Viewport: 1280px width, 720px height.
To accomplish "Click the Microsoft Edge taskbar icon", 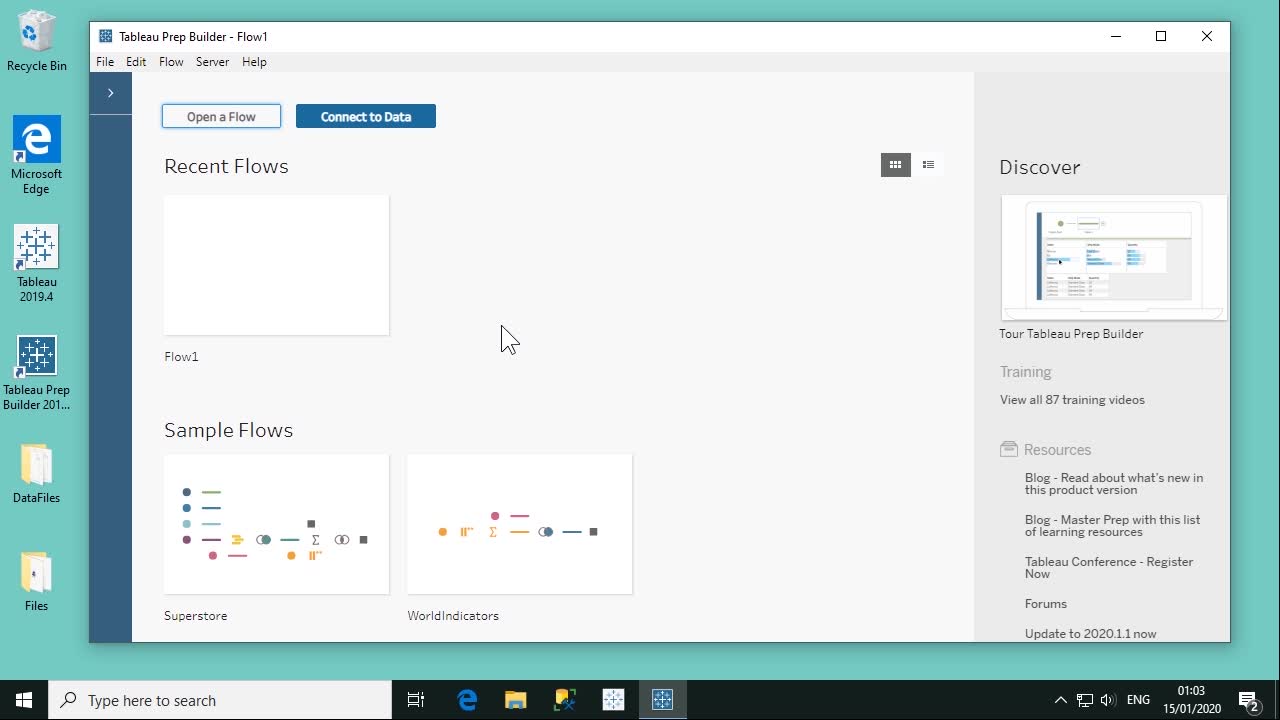I will (x=467, y=700).
